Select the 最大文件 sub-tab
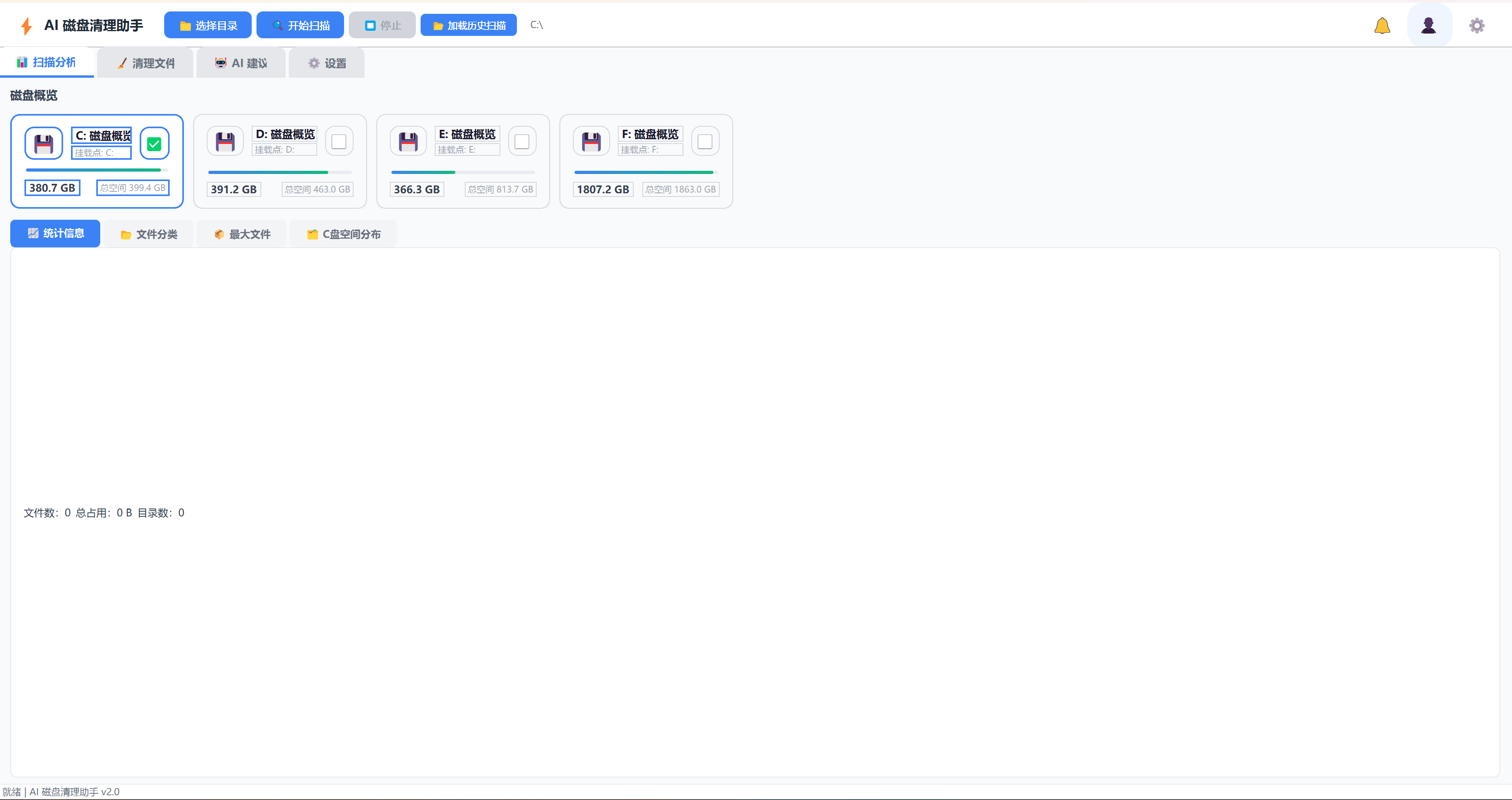Image resolution: width=1512 pixels, height=800 pixels. tap(242, 234)
